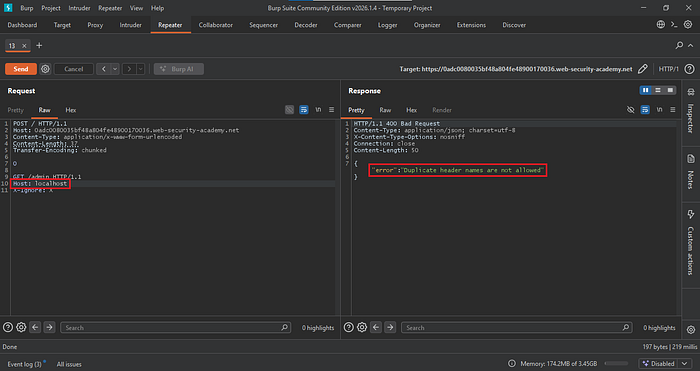Open the Disabled AI status dropdown
Viewport: 700px width, 371px height.
665,364
